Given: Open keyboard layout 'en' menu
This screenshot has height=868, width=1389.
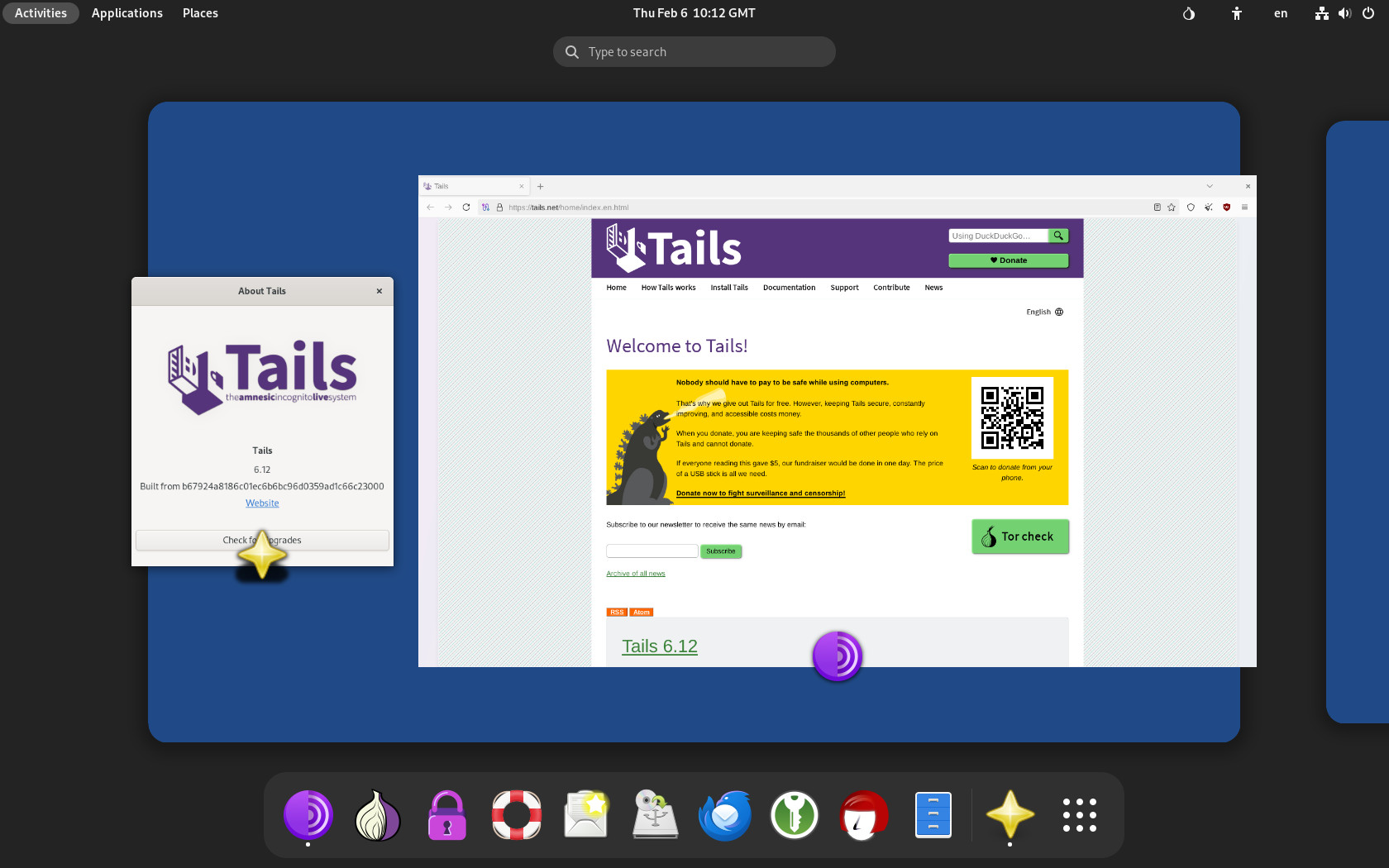Looking at the screenshot, I should [x=1281, y=13].
